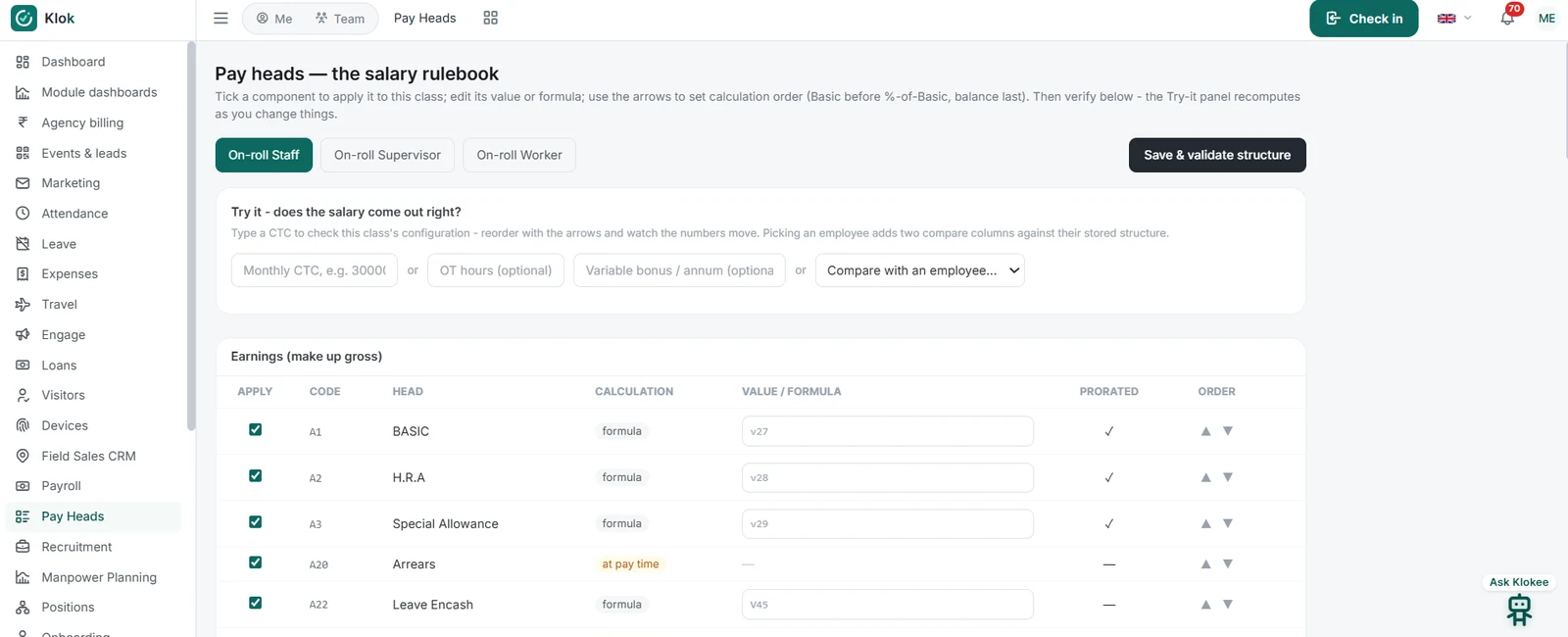Open the ME user avatar menu

click(x=1546, y=19)
